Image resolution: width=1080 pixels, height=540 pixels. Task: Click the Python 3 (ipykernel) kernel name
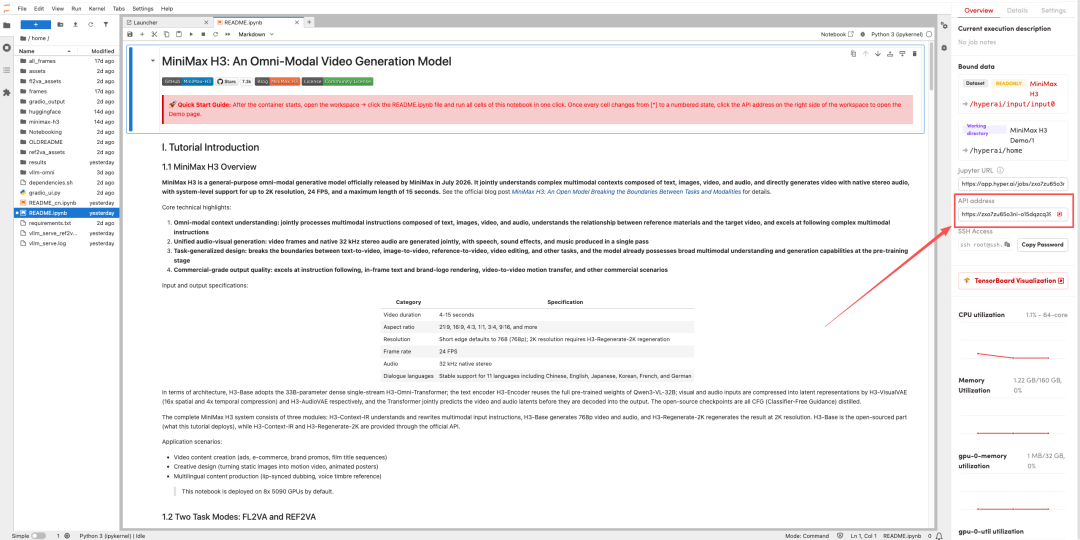click(x=897, y=34)
